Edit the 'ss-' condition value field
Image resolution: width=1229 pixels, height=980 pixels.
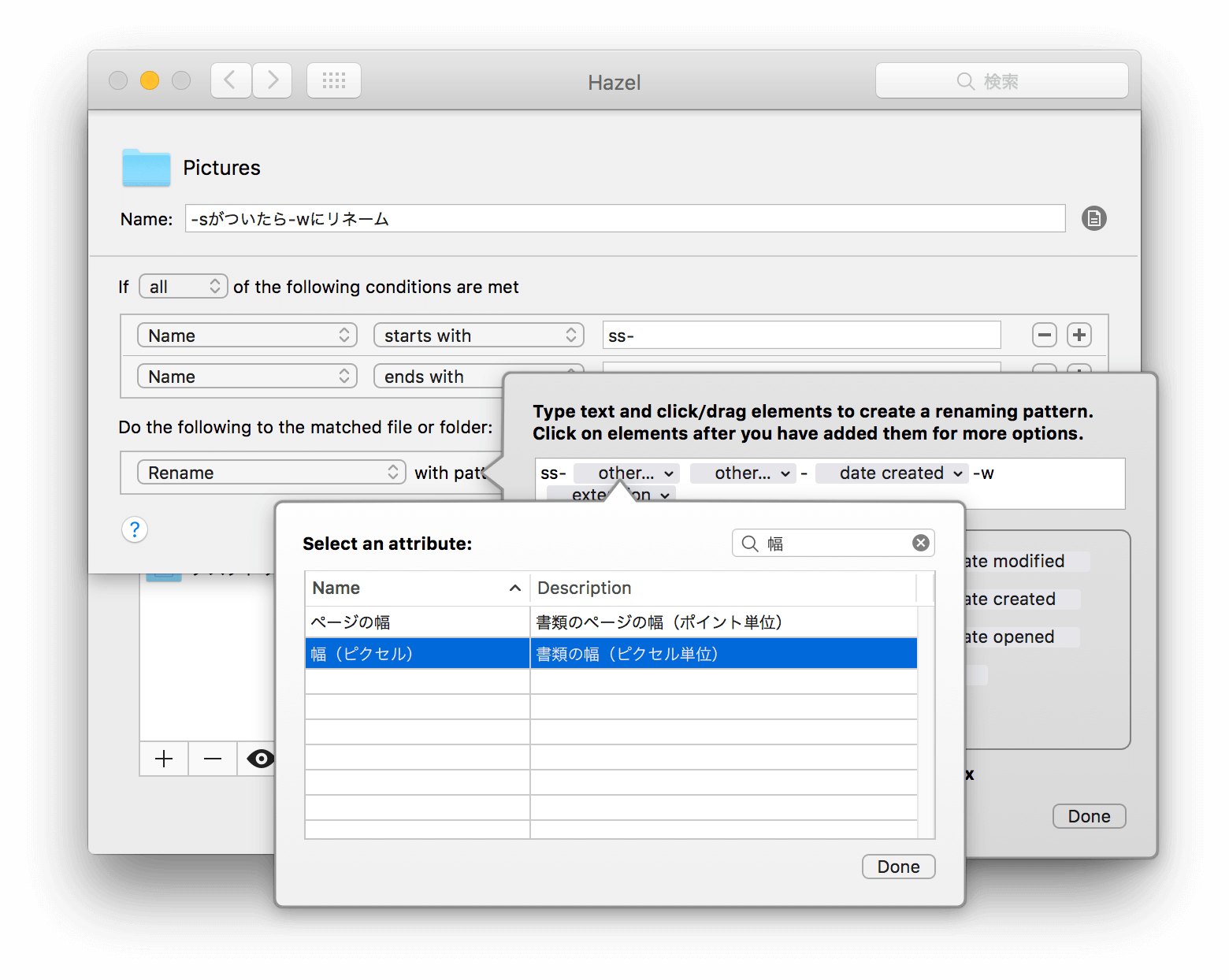[x=801, y=335]
